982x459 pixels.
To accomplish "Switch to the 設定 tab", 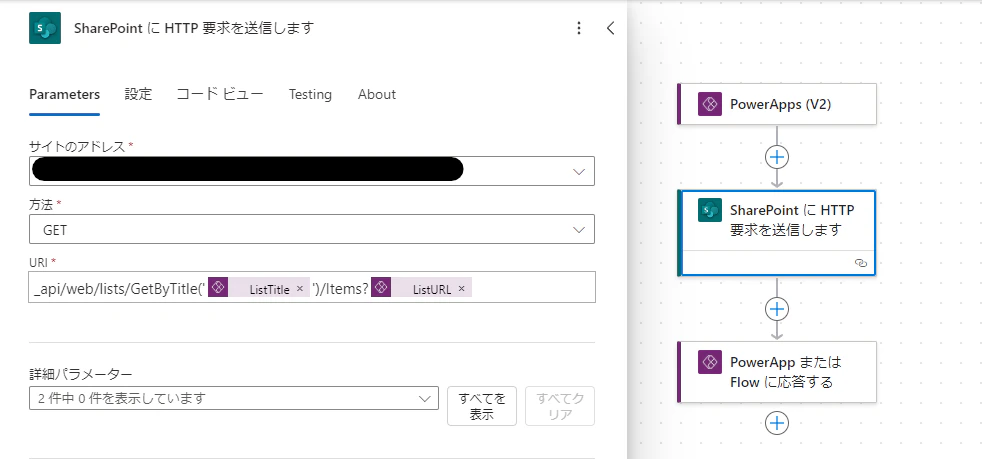I will pos(138,95).
